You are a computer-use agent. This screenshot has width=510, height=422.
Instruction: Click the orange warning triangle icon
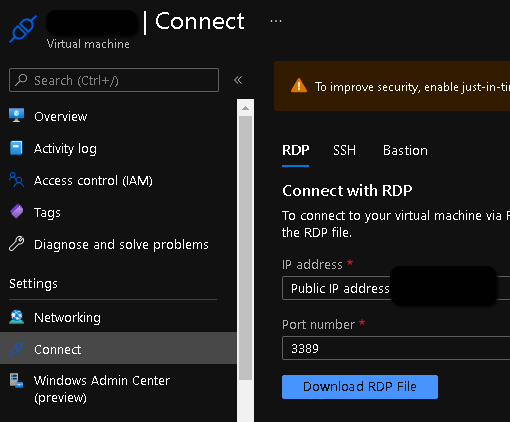coord(299,86)
